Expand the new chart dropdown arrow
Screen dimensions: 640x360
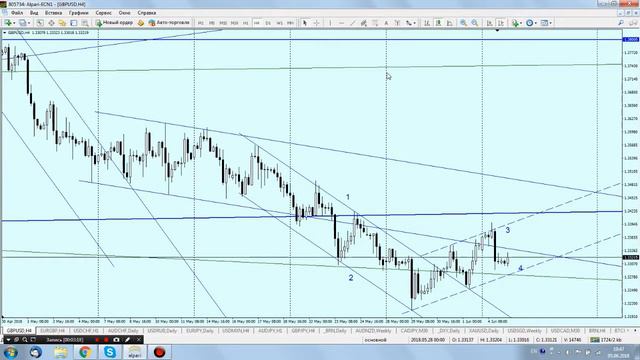(14, 23)
